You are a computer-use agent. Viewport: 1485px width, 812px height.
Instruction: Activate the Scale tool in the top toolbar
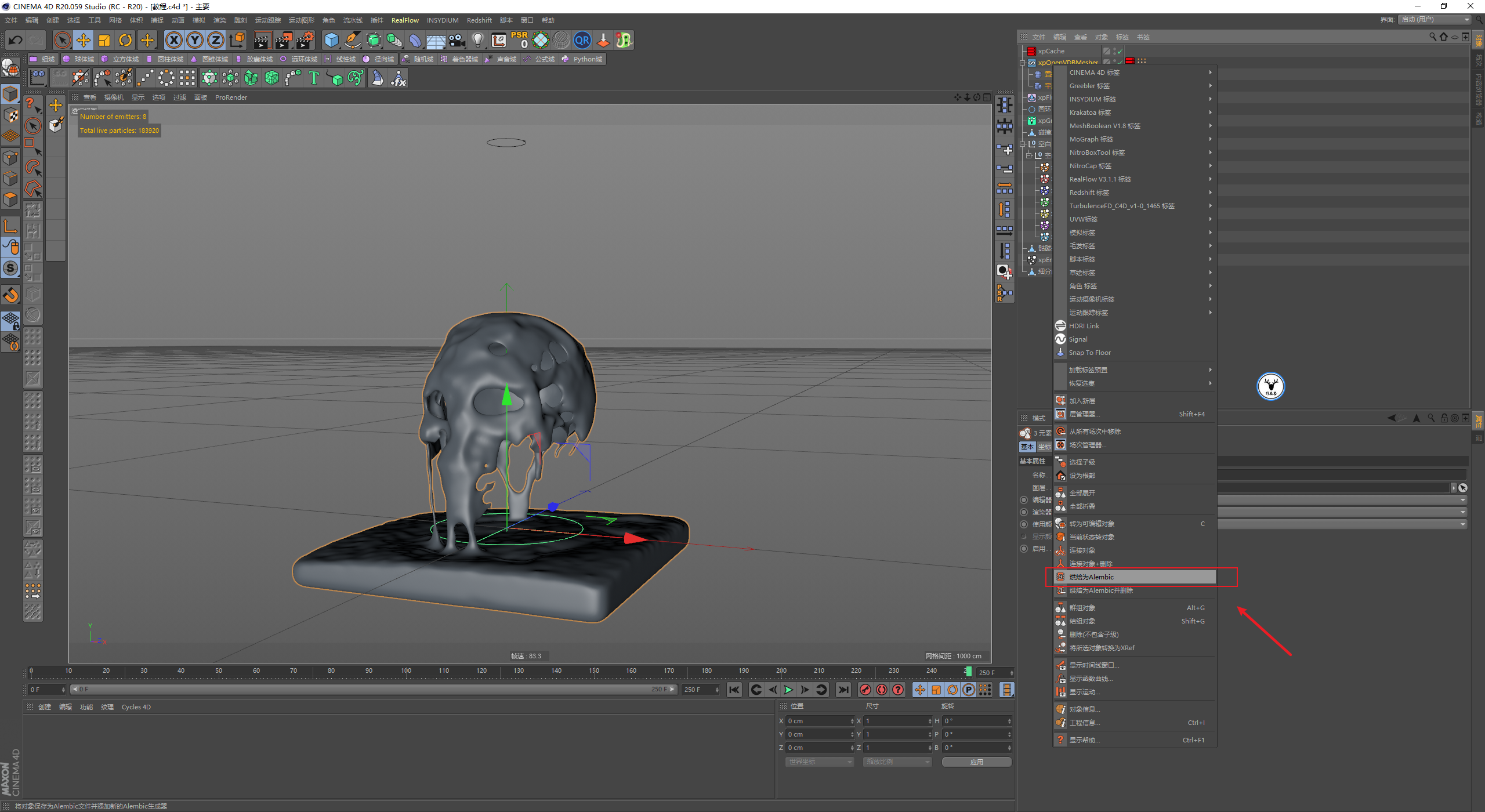pos(104,40)
